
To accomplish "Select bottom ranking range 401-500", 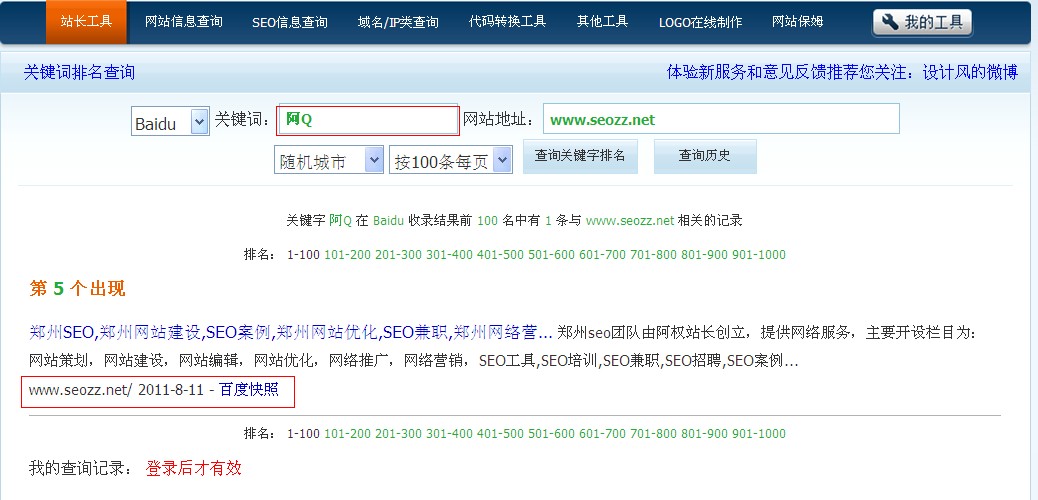I will pyautogui.click(x=500, y=434).
